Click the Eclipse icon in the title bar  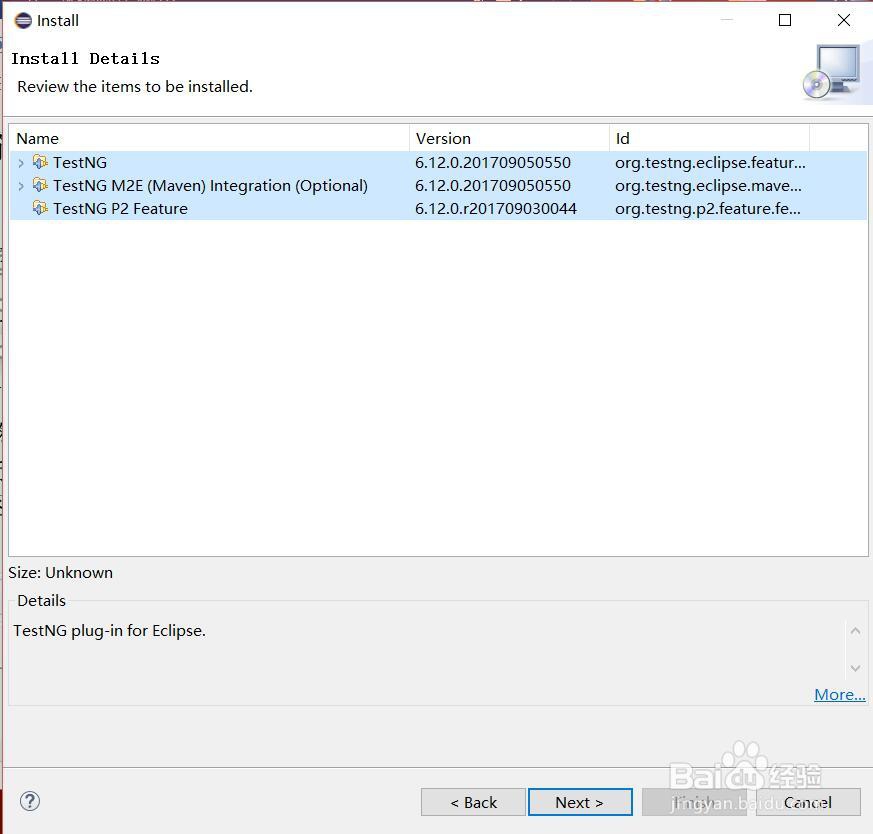[23, 21]
